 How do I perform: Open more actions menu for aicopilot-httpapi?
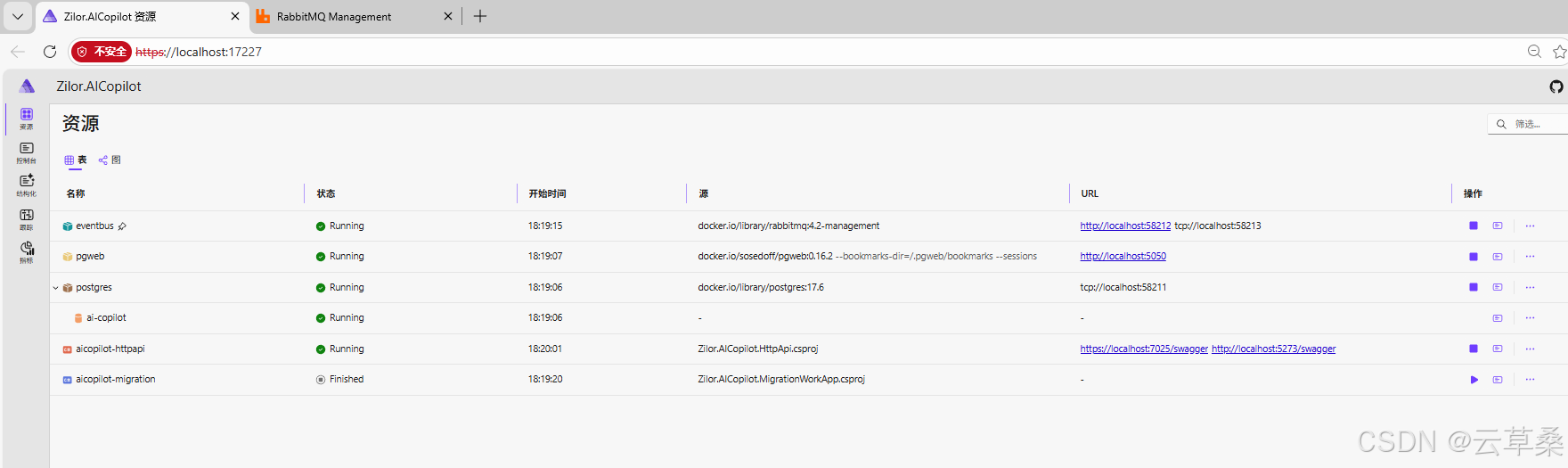1530,349
